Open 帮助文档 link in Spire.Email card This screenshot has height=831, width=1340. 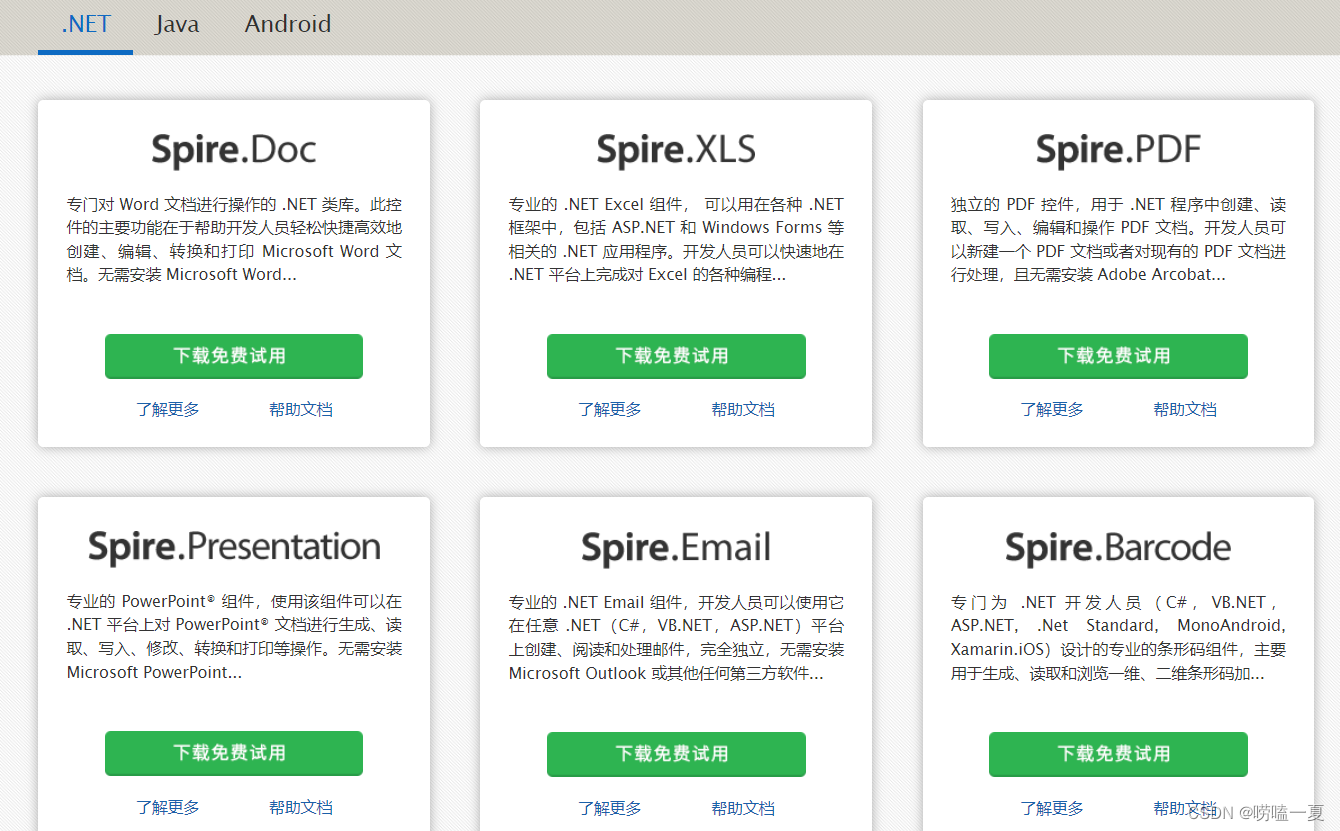point(743,808)
